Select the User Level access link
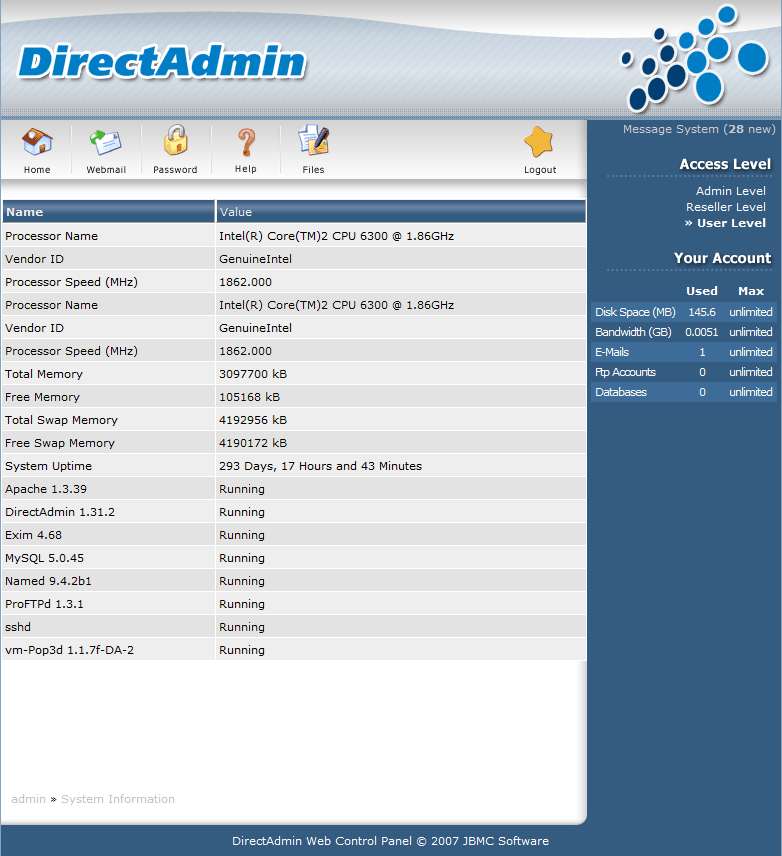This screenshot has width=782, height=856. point(731,223)
